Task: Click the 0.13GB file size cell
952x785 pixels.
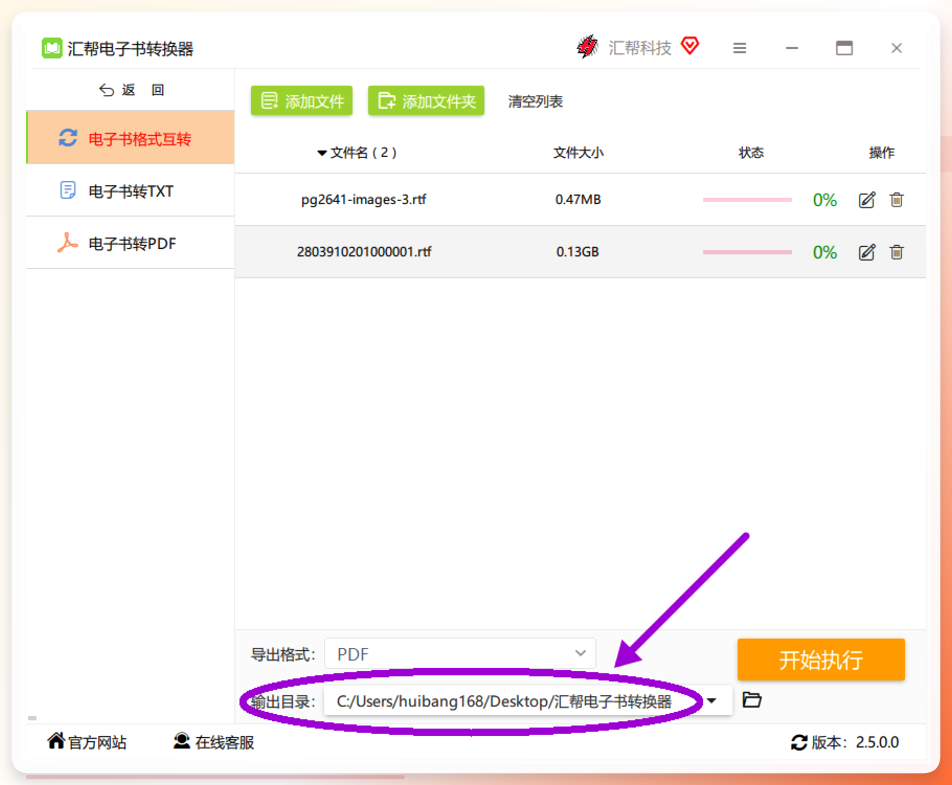Action: (577, 251)
